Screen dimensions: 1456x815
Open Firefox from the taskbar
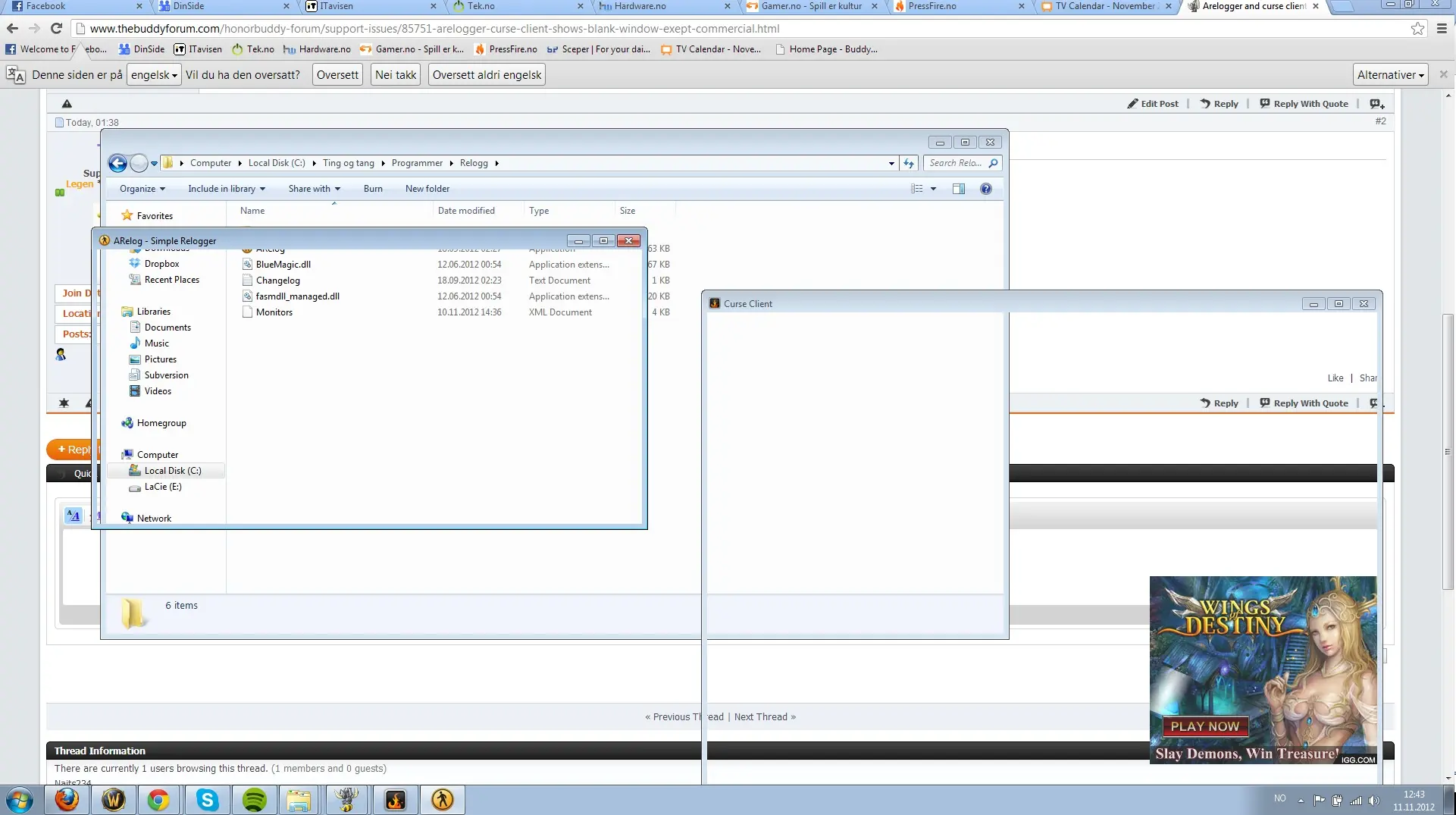pyautogui.click(x=67, y=800)
